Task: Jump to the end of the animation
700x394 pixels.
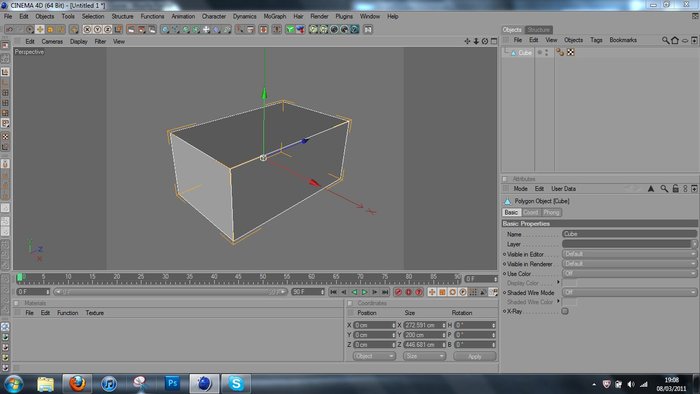Action: pyautogui.click(x=385, y=292)
